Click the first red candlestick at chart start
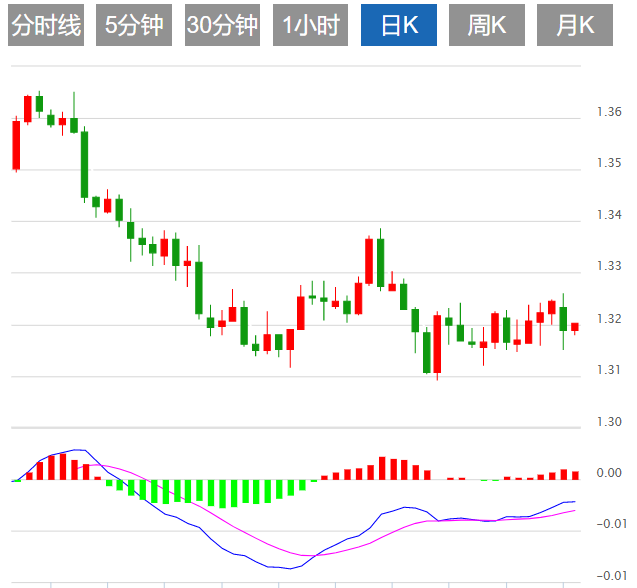 pos(16,145)
